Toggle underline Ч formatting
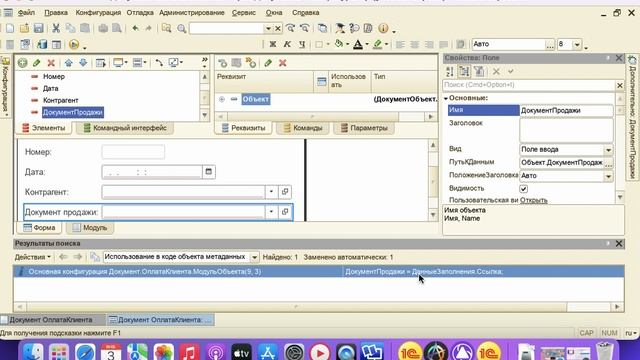Image resolution: width=640 pixels, height=360 pixels. tap(302, 44)
